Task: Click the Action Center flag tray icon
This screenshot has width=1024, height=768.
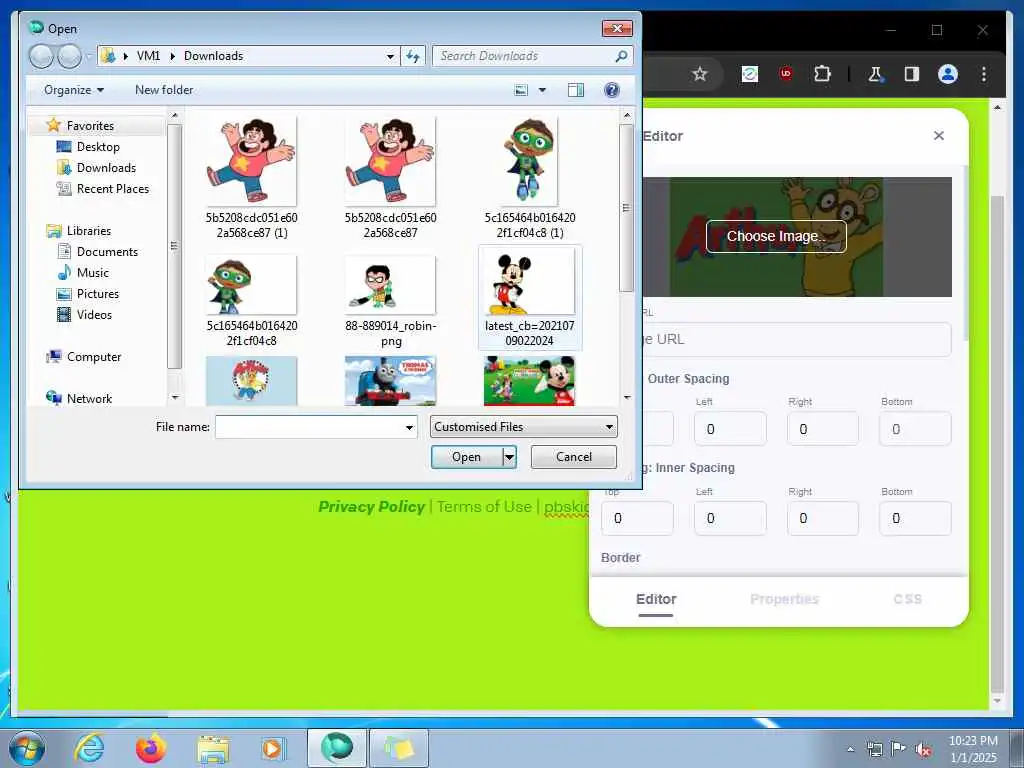Action: pos(899,749)
